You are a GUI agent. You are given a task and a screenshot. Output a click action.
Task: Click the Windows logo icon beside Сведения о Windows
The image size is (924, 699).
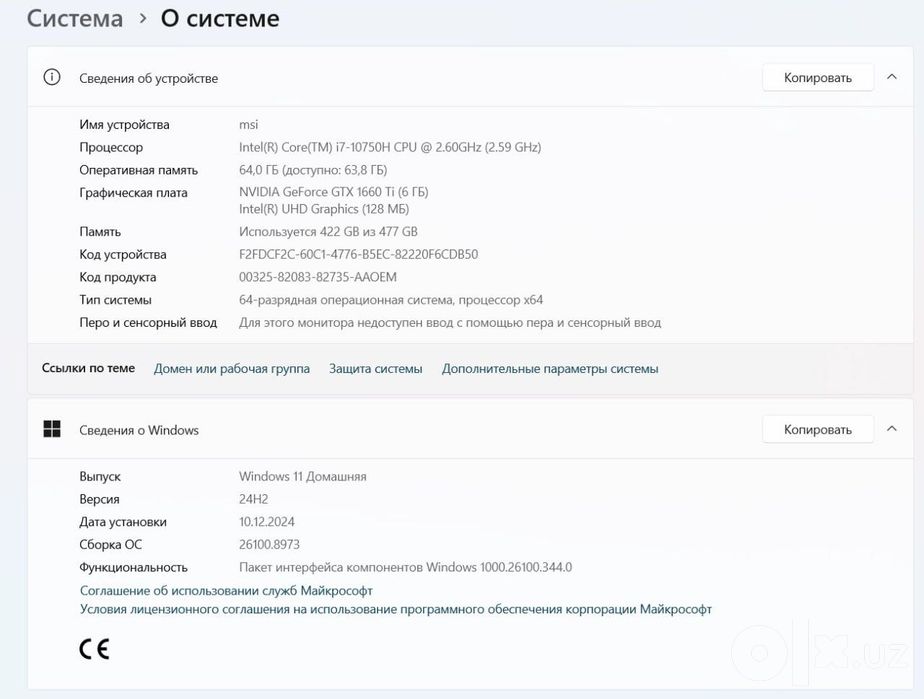pyautogui.click(x=52, y=429)
